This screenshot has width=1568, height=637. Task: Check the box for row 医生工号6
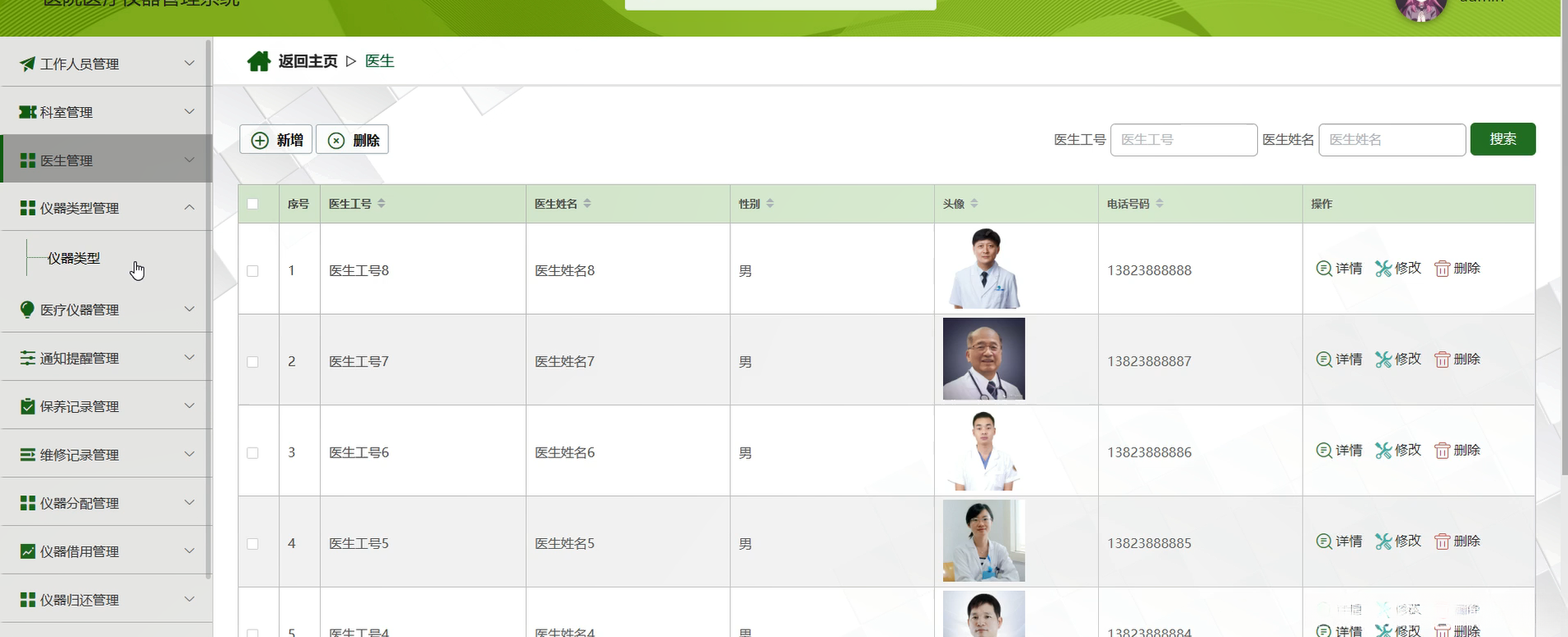pos(252,453)
